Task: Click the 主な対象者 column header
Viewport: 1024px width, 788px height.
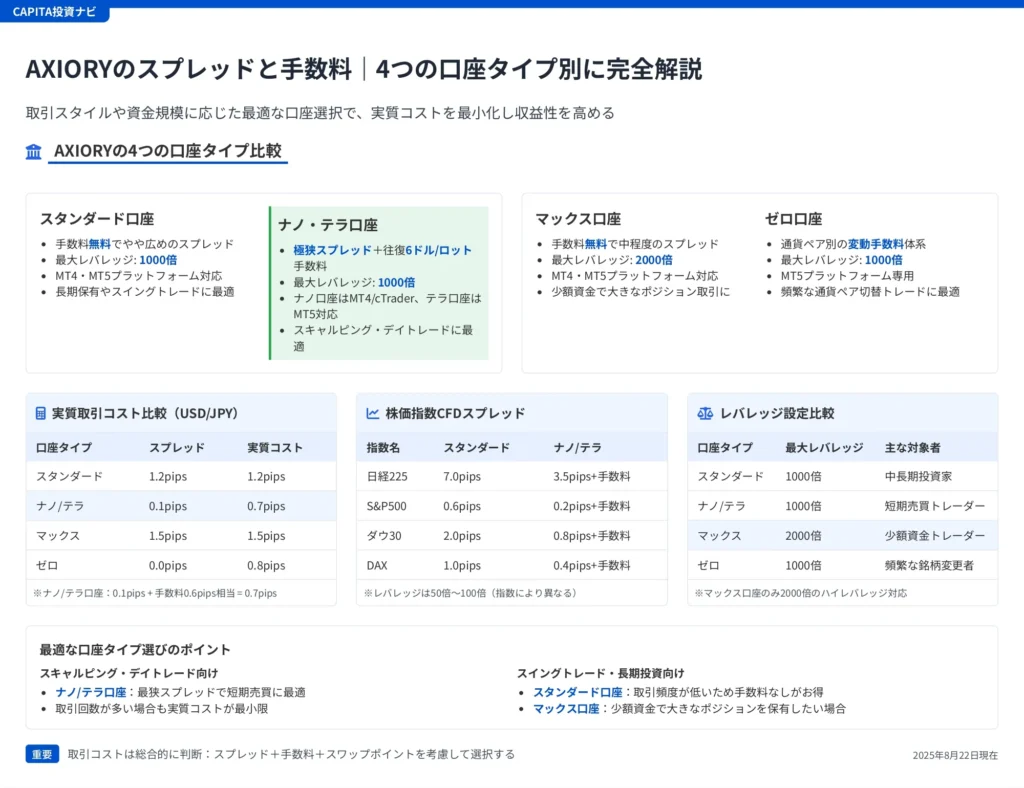Action: (x=912, y=448)
